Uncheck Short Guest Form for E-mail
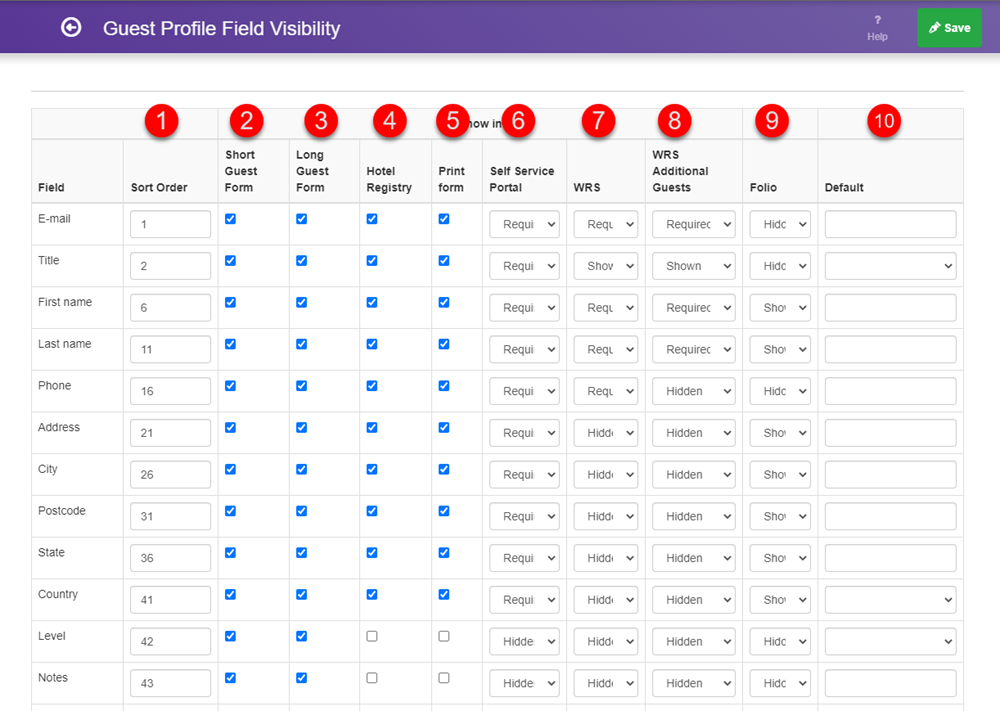1000x711 pixels. (230, 218)
